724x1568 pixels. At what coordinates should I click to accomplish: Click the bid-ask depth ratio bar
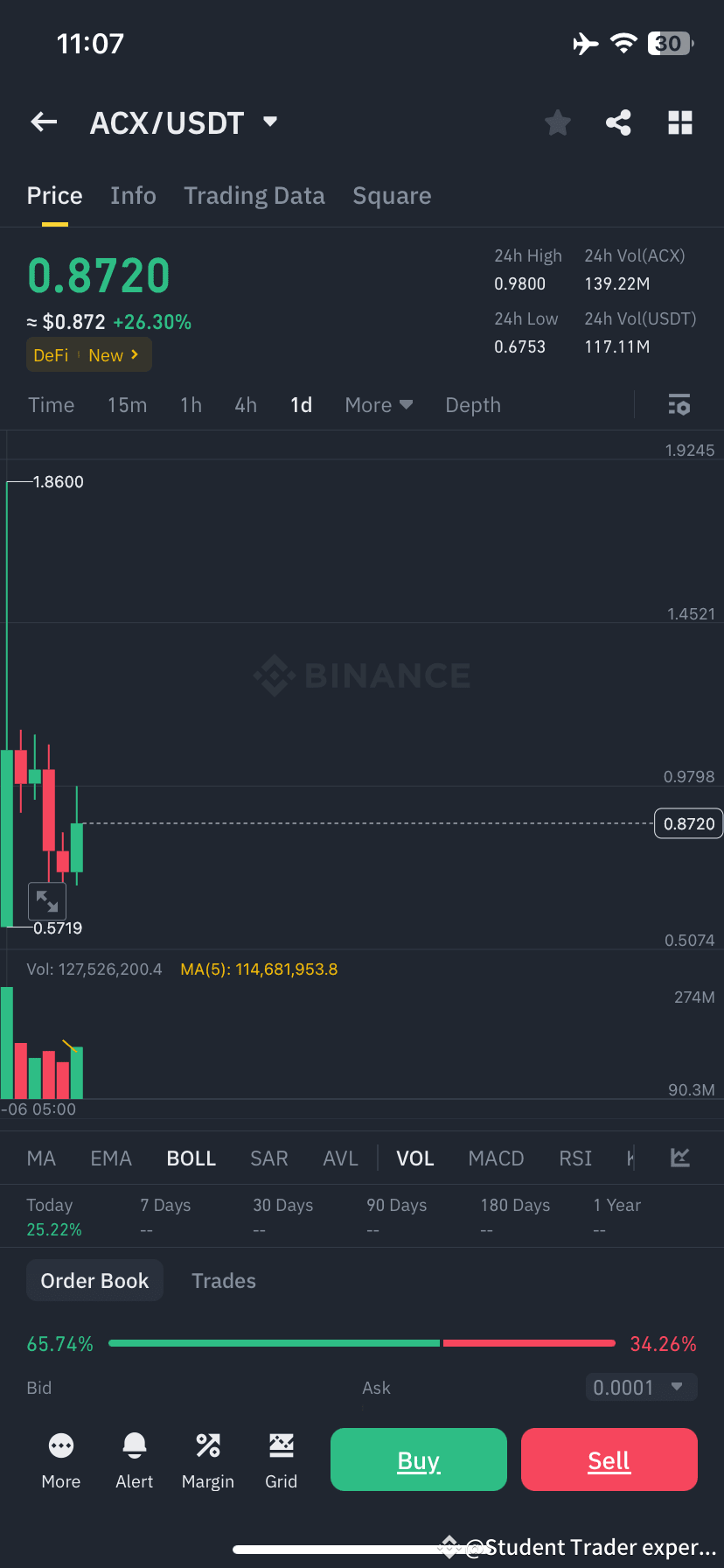pyautogui.click(x=361, y=1343)
